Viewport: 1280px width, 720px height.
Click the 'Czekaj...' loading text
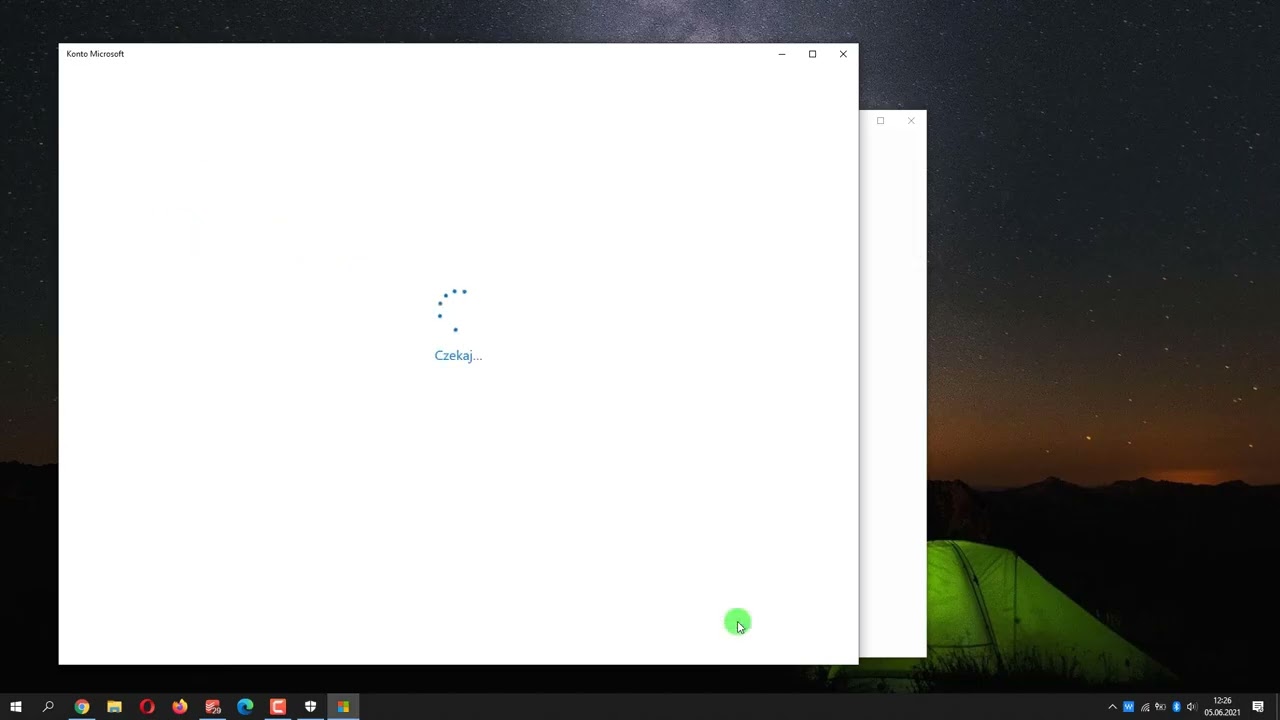(458, 356)
